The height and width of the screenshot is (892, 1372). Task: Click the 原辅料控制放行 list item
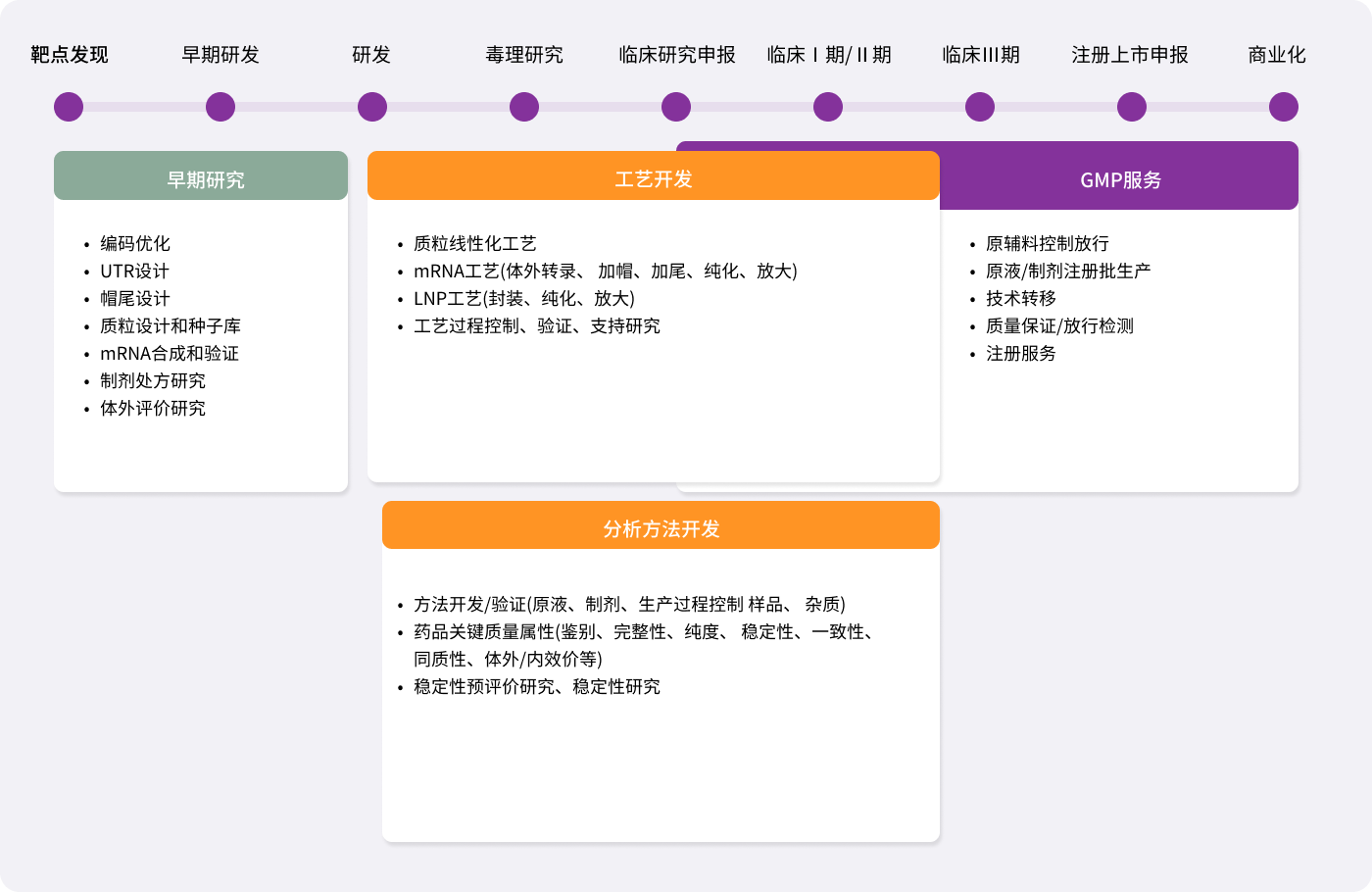[x=1048, y=243]
